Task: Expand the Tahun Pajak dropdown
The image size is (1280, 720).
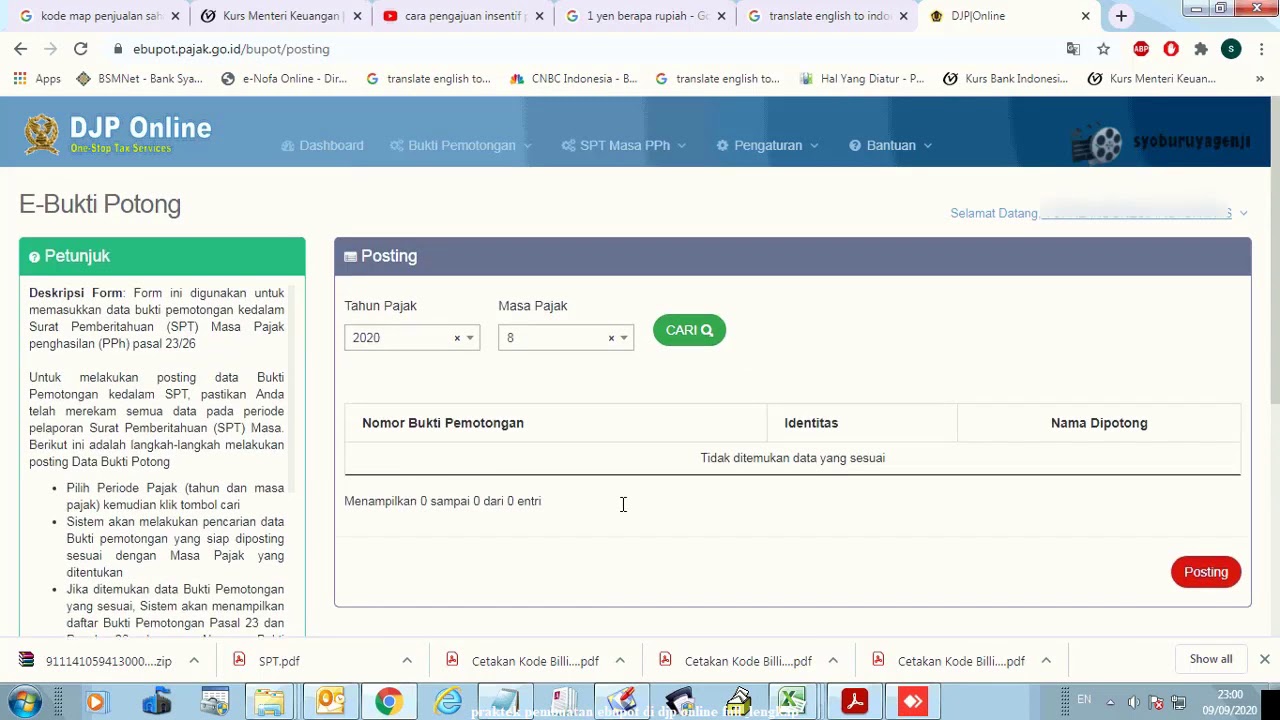Action: click(470, 338)
